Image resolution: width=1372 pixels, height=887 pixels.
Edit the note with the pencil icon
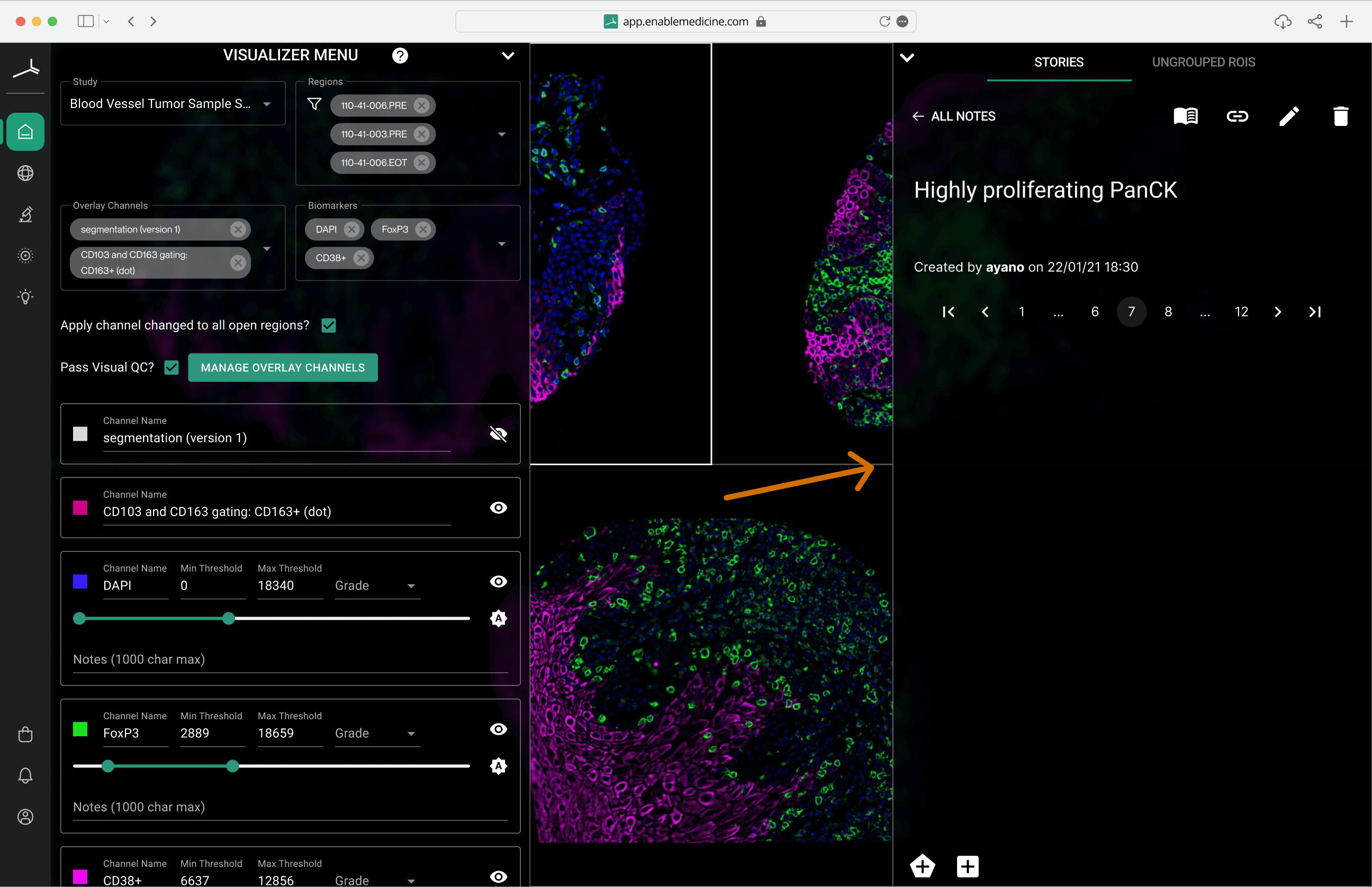(x=1289, y=116)
